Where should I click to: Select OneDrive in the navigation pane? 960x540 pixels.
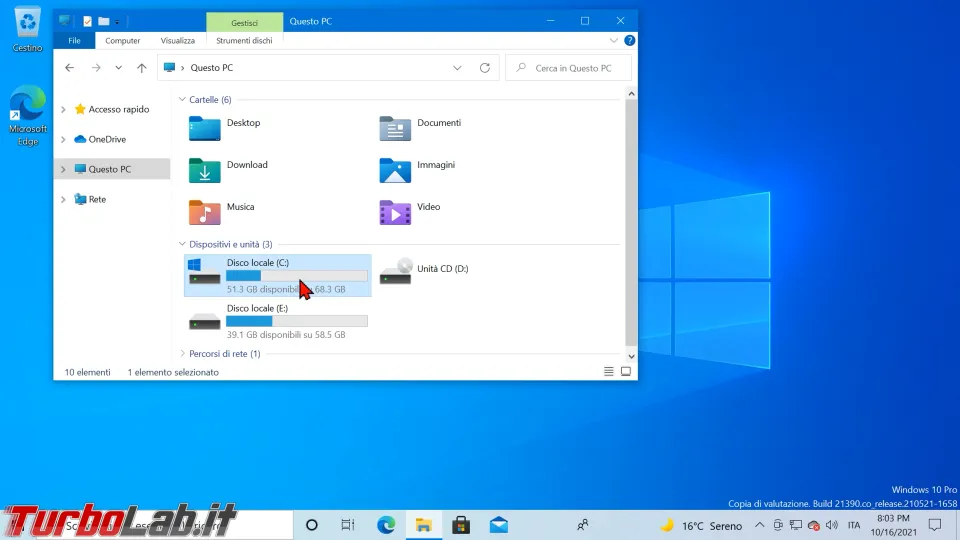pos(107,139)
